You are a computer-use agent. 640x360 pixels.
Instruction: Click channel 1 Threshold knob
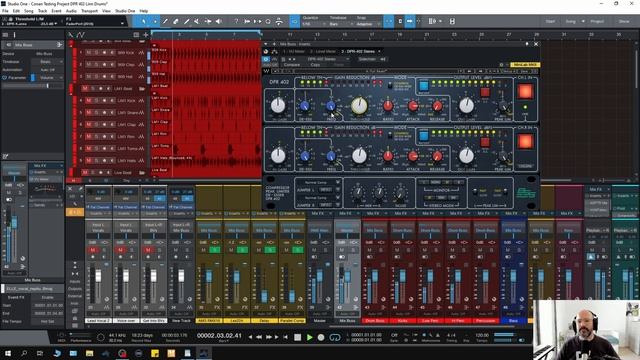point(359,106)
